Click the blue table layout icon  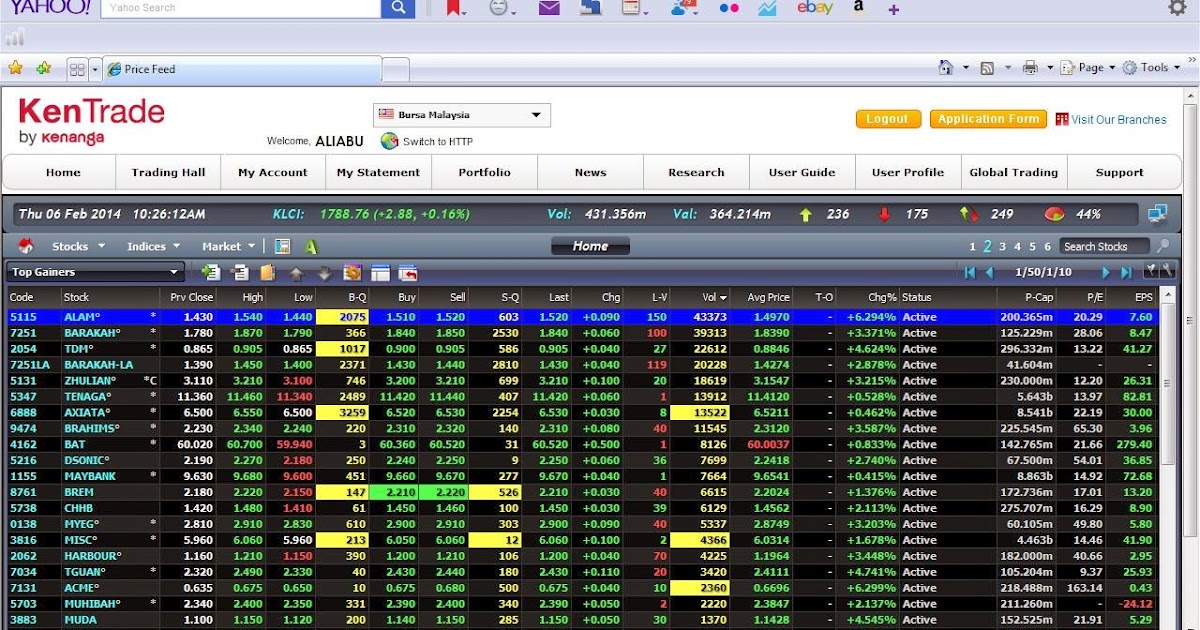click(x=380, y=272)
